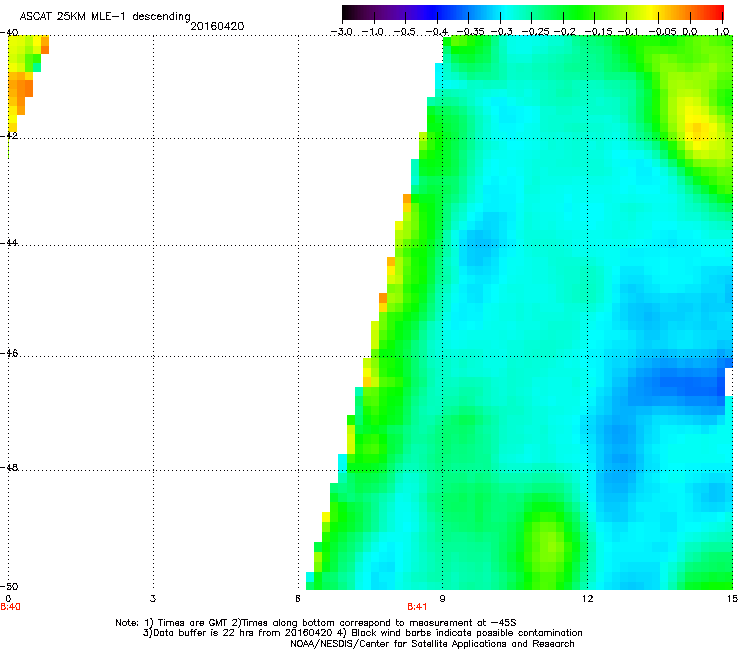Select the date label "20160420" under the title
Image resolution: width=740 pixels, height=650 pixels.
coord(217,26)
